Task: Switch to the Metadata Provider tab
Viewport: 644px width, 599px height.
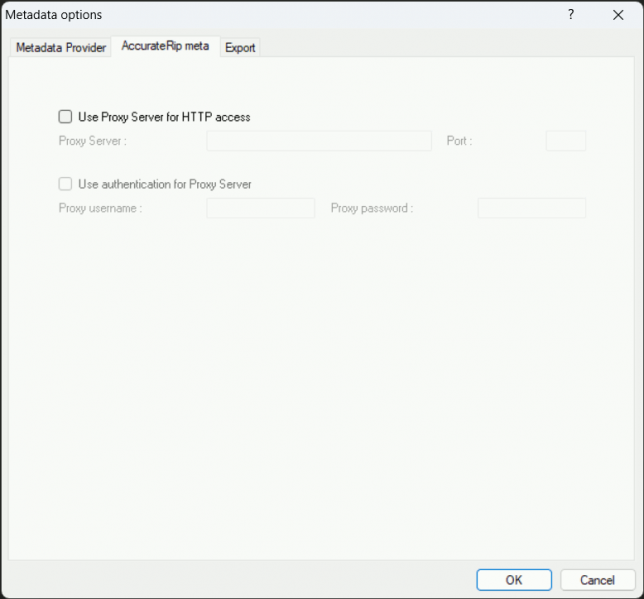Action: click(x=61, y=47)
